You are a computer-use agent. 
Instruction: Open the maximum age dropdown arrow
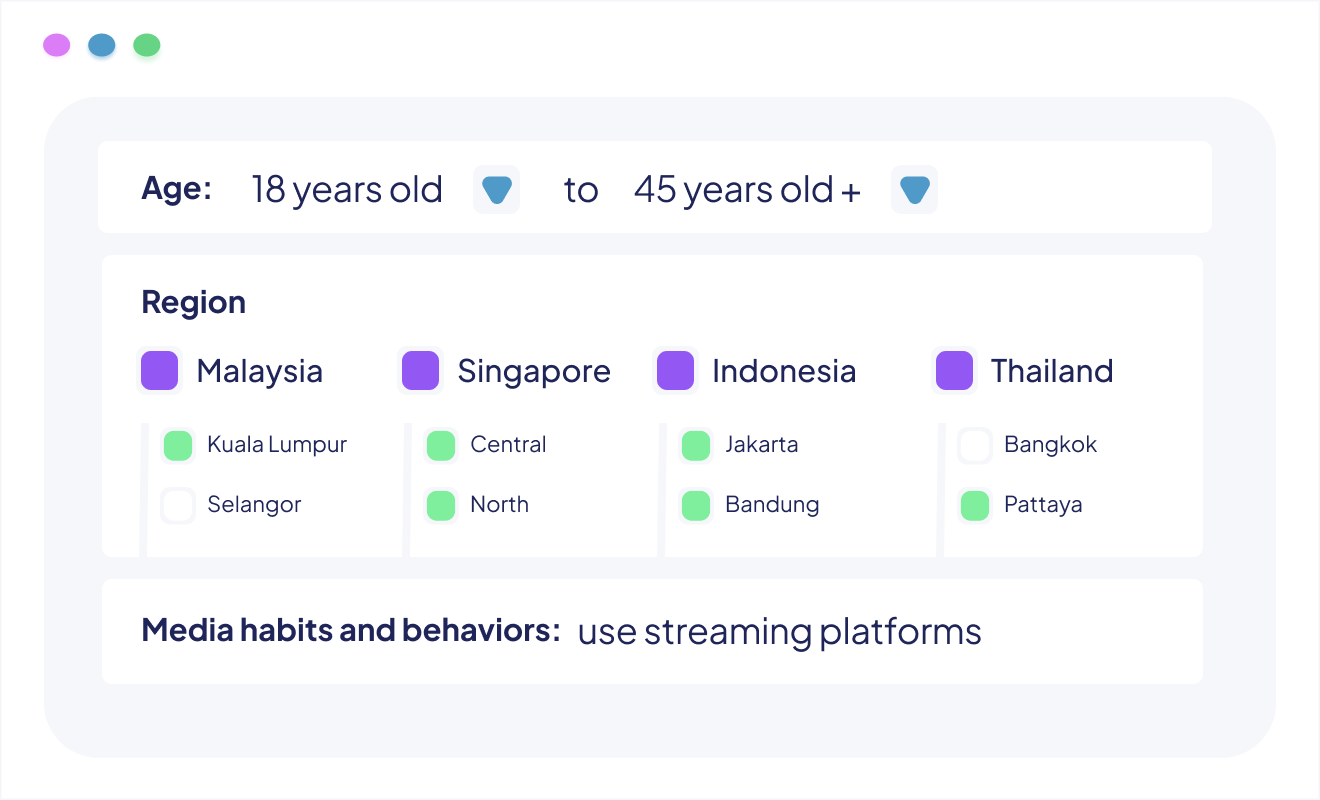pos(914,190)
